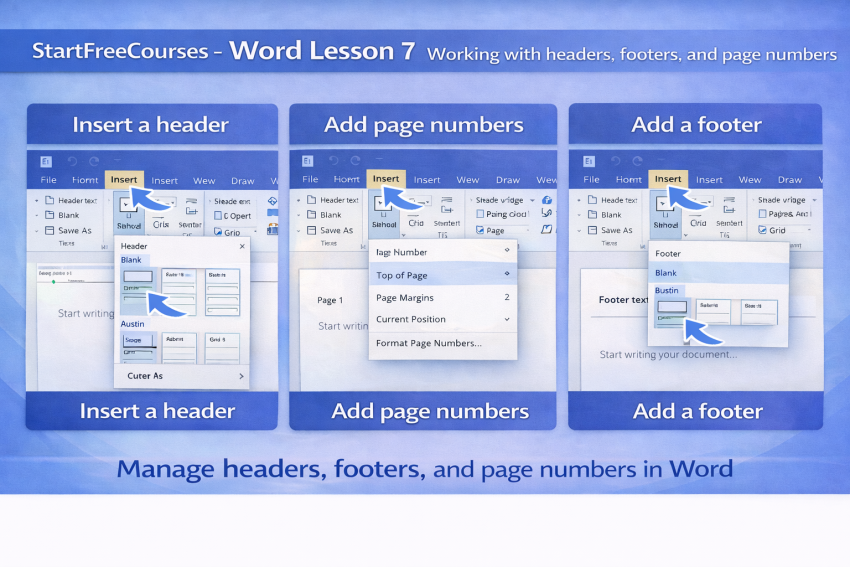Click the Page 1 text in the page numbers document
Viewport: 850px width, 567px height.
[330, 300]
